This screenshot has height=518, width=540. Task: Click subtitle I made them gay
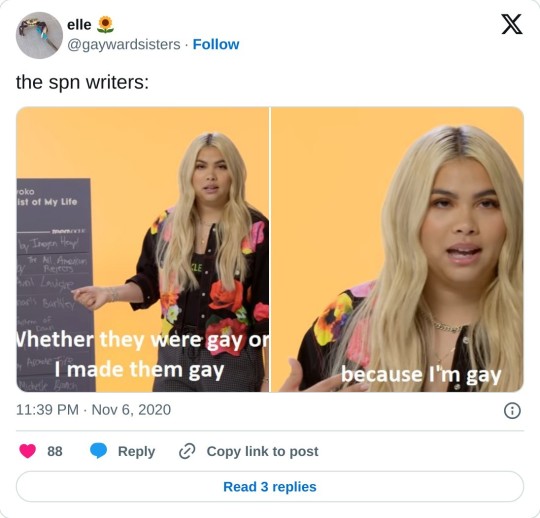coord(139,370)
